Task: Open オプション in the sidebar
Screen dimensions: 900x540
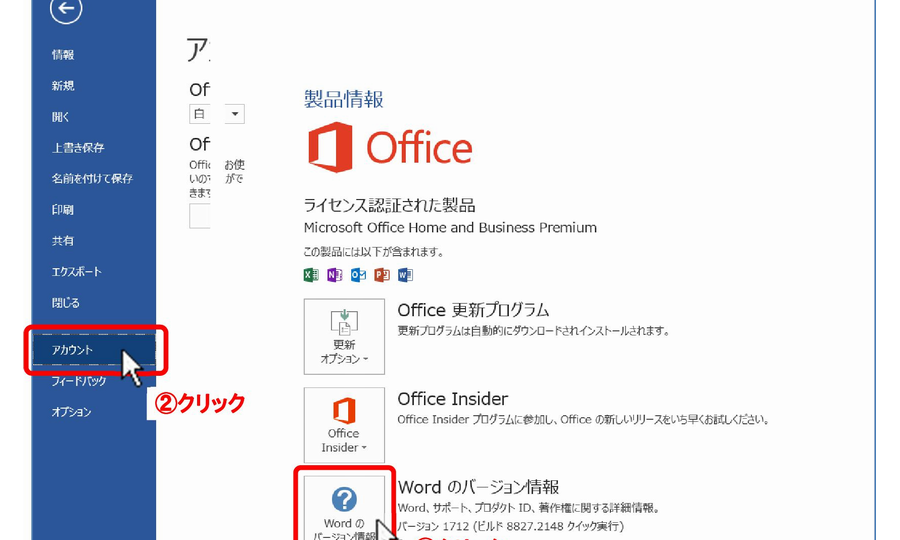Action: pos(71,411)
